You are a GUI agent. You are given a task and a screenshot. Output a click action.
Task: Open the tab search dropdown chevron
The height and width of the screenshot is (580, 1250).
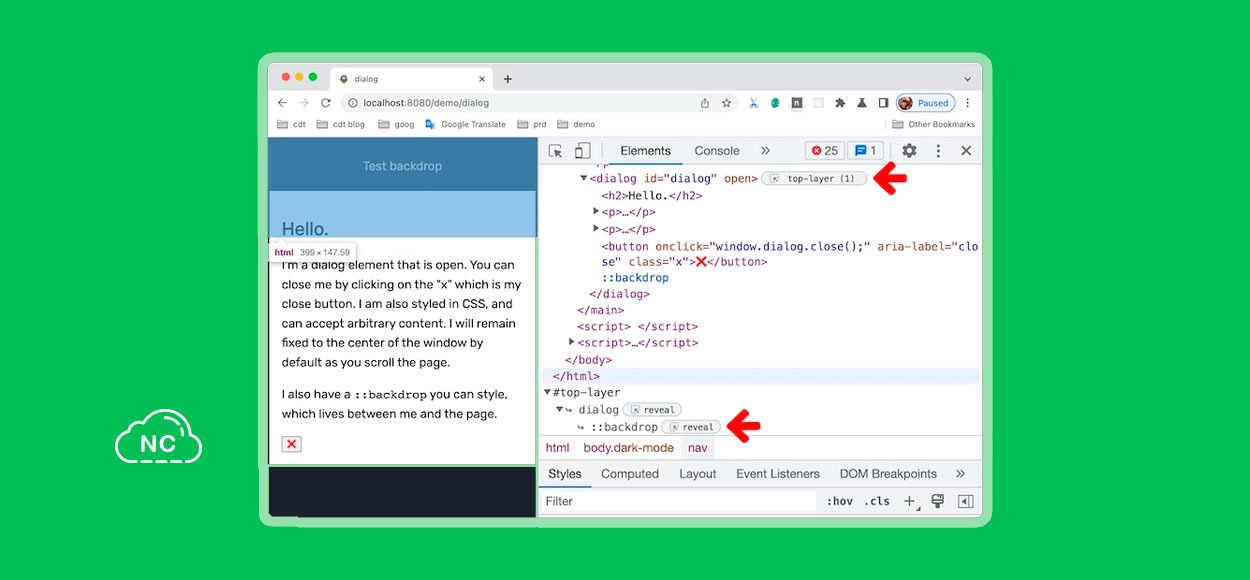[x=967, y=79]
